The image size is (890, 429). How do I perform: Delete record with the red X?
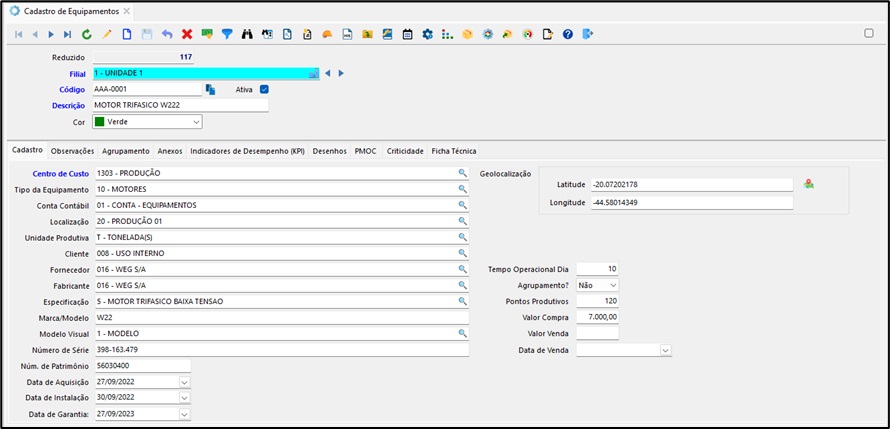click(x=187, y=35)
